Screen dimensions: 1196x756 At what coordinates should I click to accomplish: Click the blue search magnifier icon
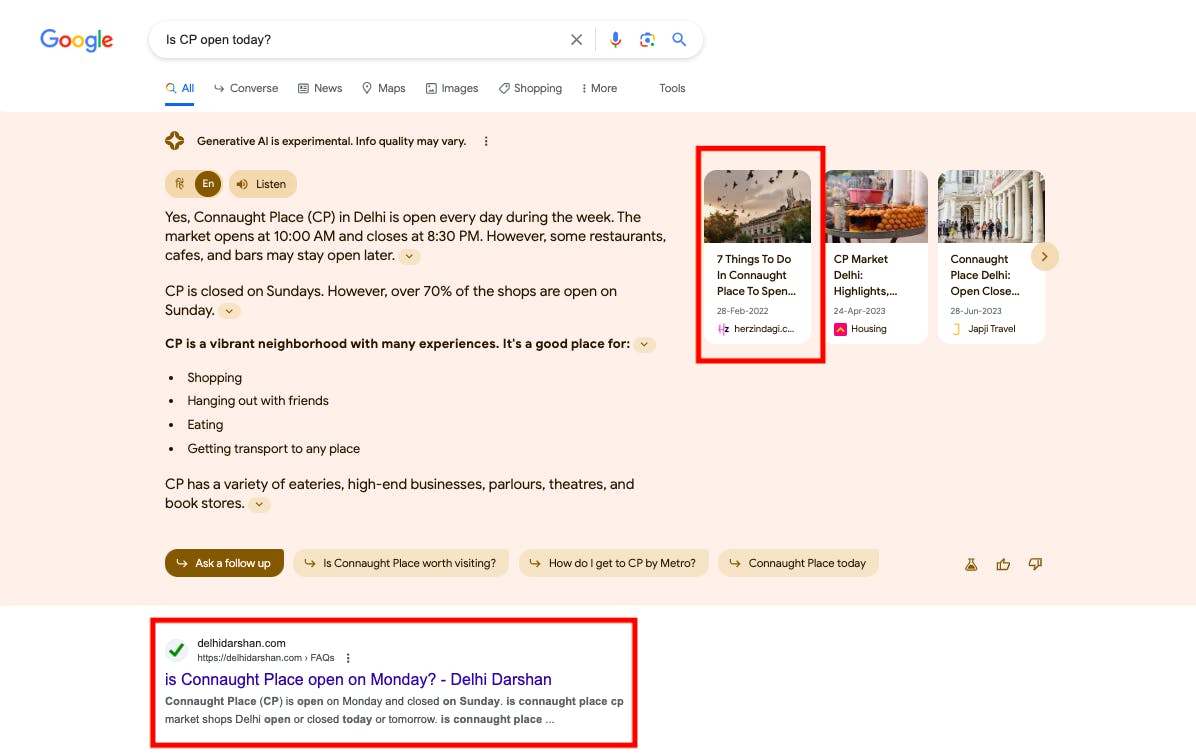pyautogui.click(x=679, y=40)
